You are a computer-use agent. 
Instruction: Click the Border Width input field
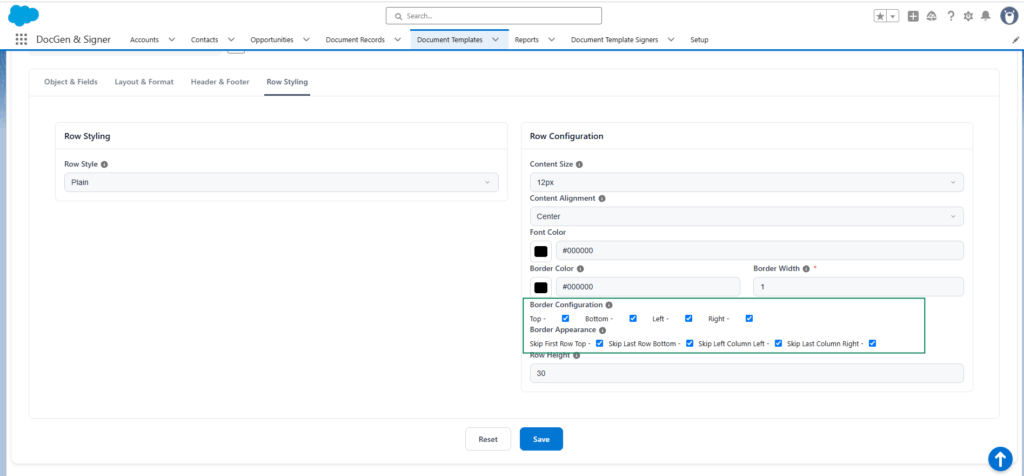[858, 287]
